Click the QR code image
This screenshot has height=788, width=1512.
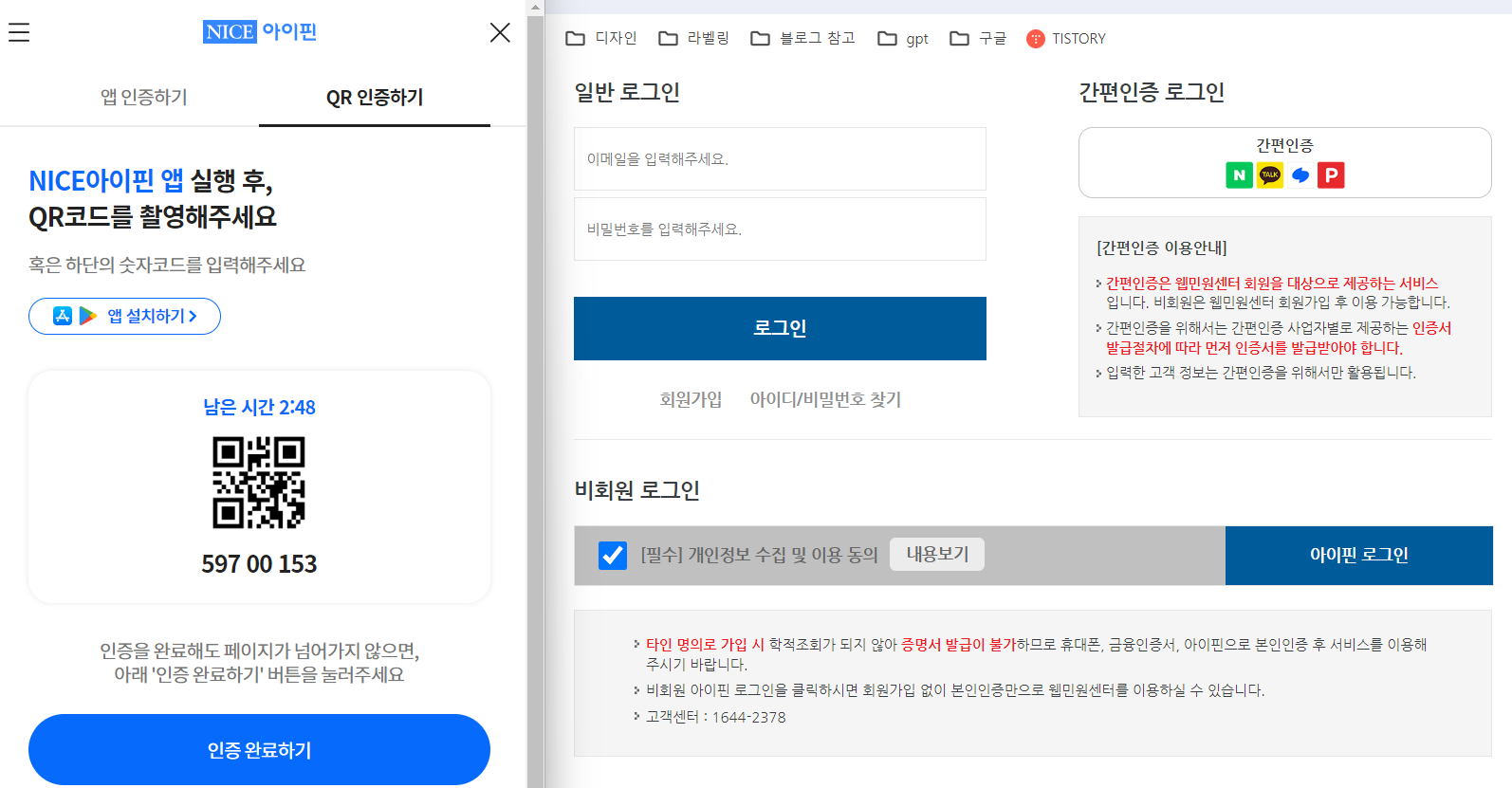pos(259,482)
